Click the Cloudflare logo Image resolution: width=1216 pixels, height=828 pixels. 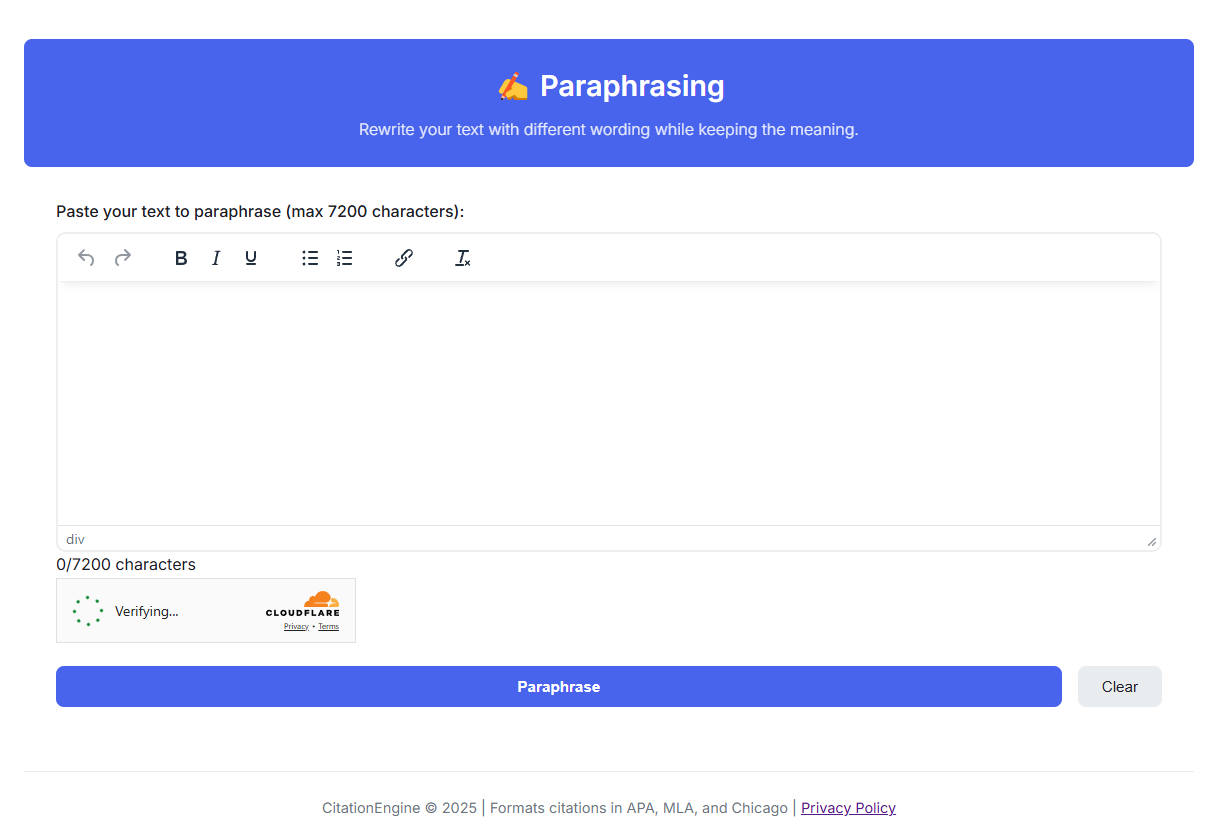[x=303, y=604]
